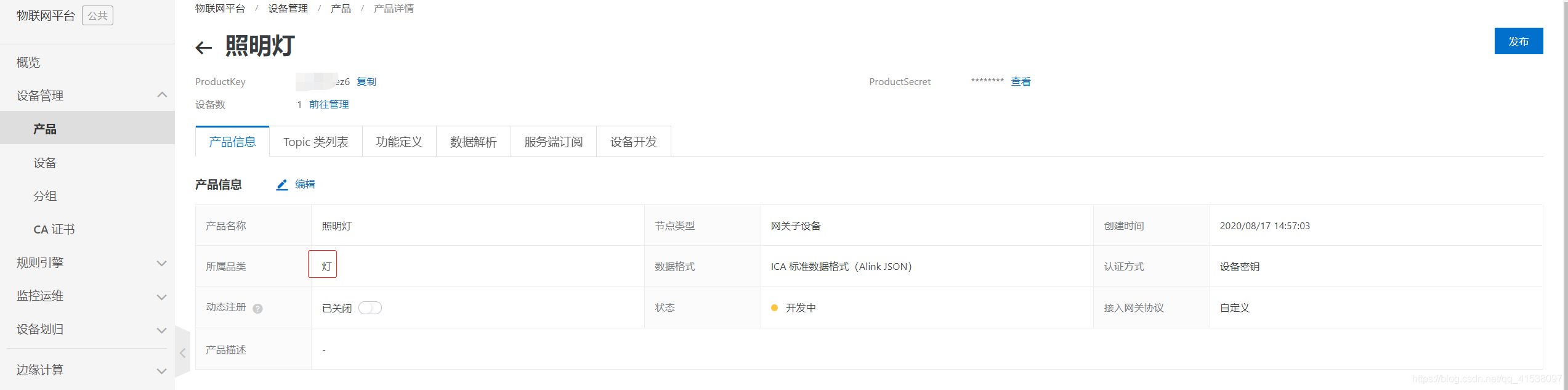Click the device count value 1
Viewport: 1568px width, 390px height.
tap(299, 104)
